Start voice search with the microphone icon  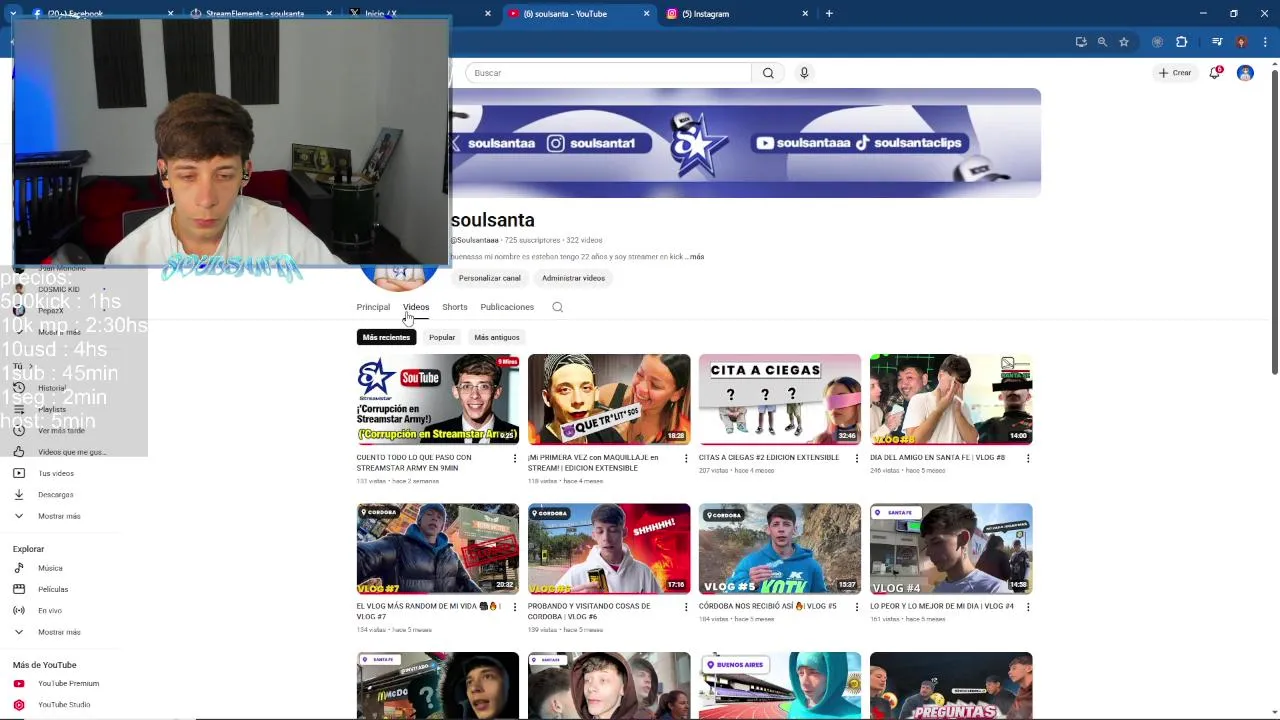[804, 73]
